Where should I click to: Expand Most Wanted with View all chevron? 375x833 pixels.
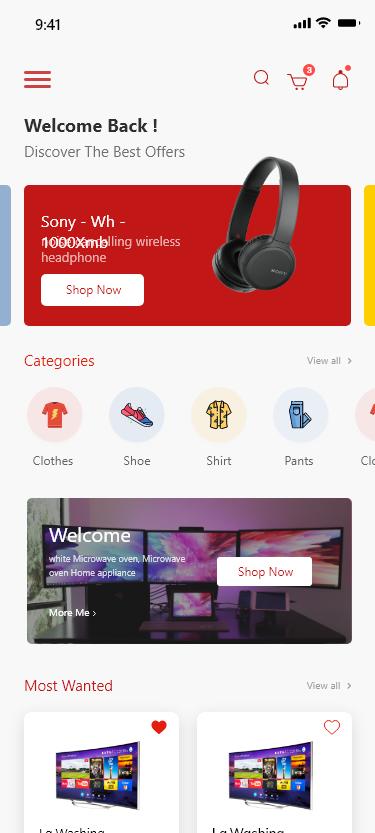(x=329, y=686)
